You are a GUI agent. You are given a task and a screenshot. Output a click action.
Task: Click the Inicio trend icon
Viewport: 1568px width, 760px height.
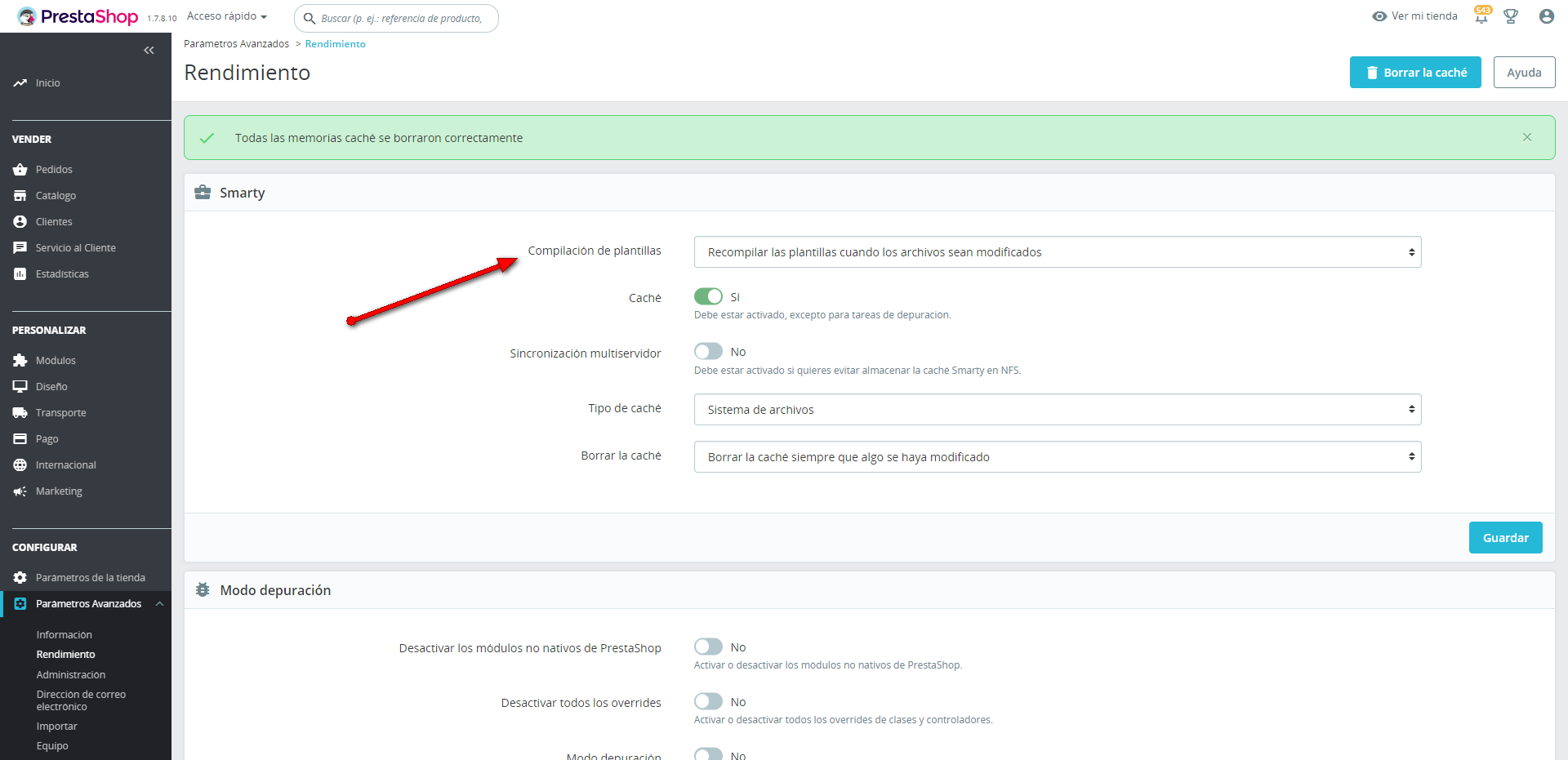[x=20, y=82]
